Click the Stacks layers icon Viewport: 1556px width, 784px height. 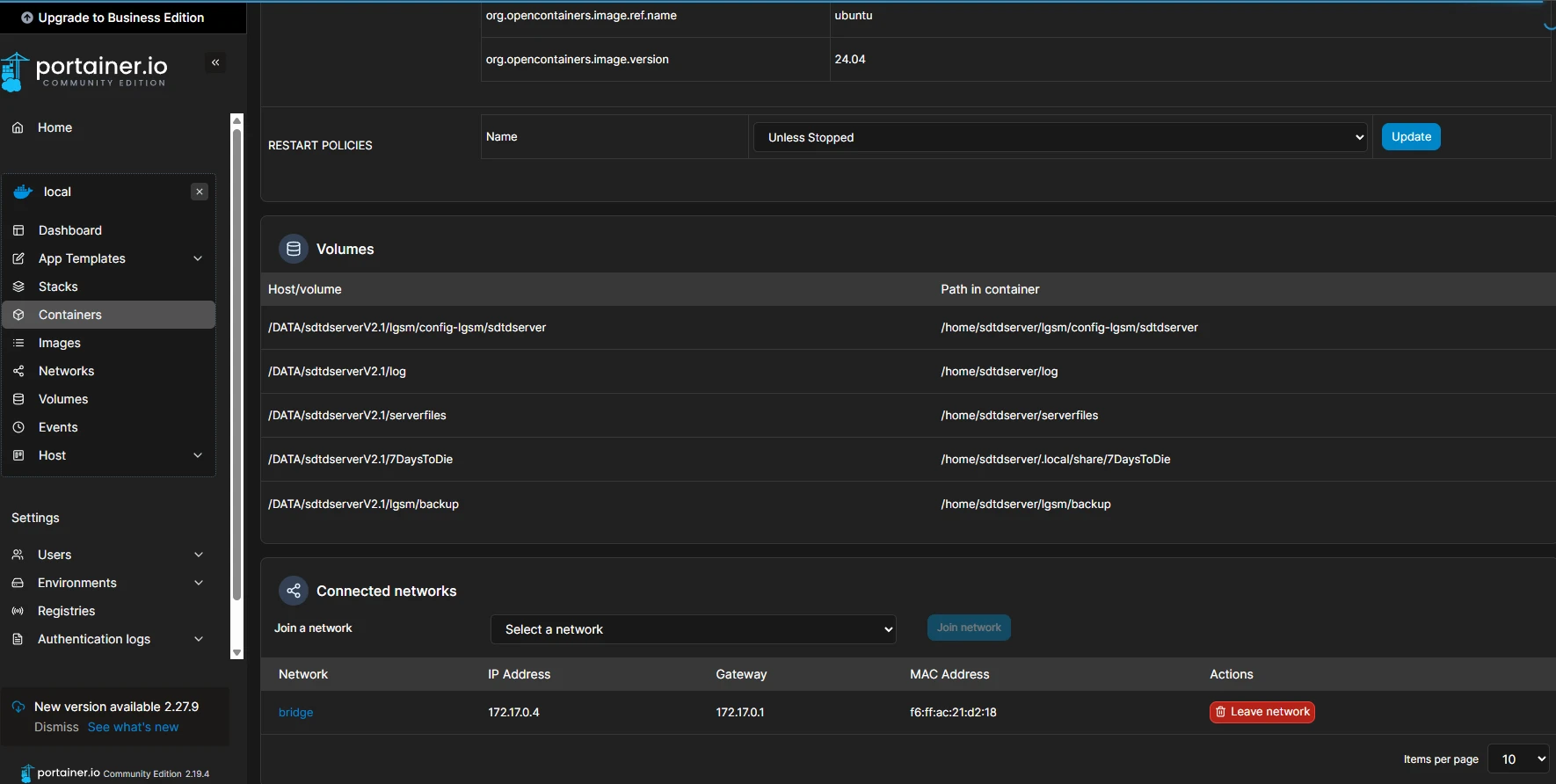[x=18, y=287]
